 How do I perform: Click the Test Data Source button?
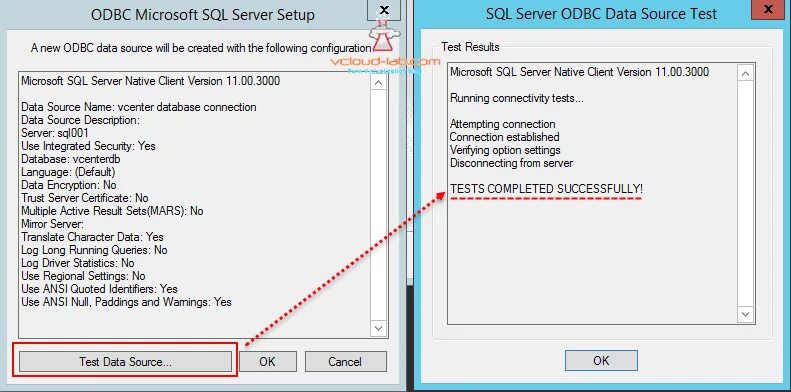tap(125, 361)
